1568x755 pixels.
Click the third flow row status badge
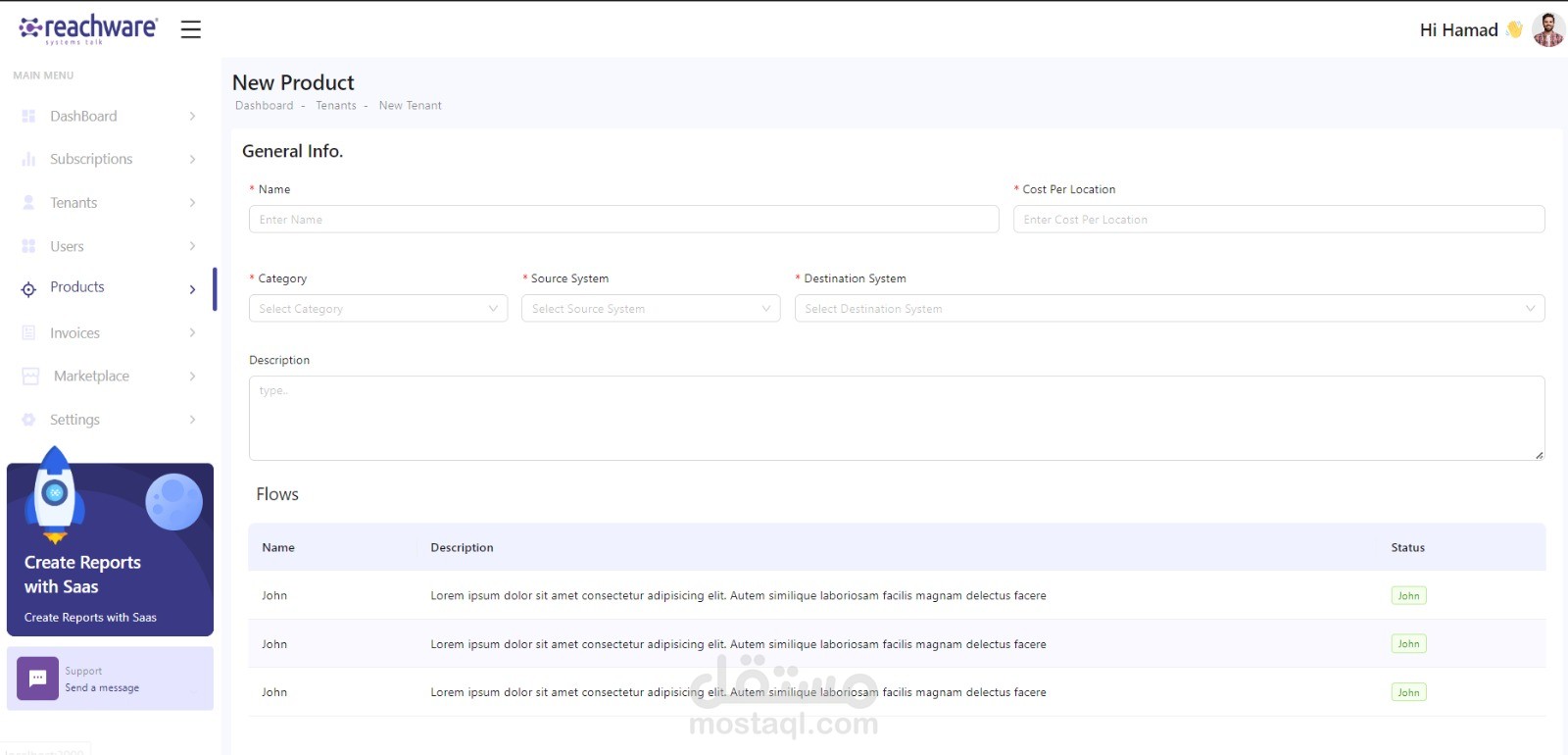pos(1408,692)
